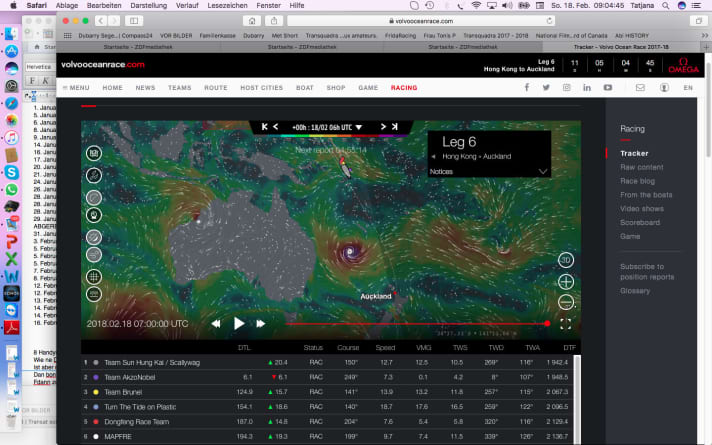
Task: Open the SHOP navigation item
Action: coord(336,88)
